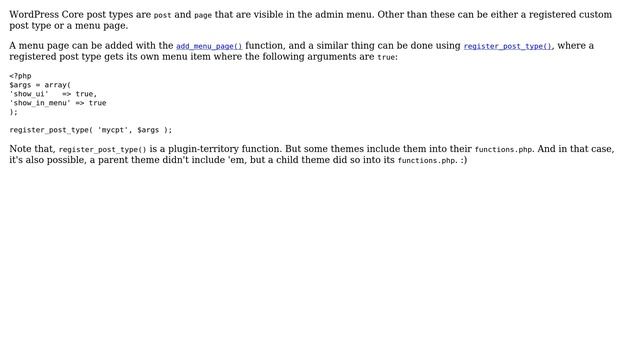
Task: Click the '<?php' opening code line
Action: pos(20,76)
